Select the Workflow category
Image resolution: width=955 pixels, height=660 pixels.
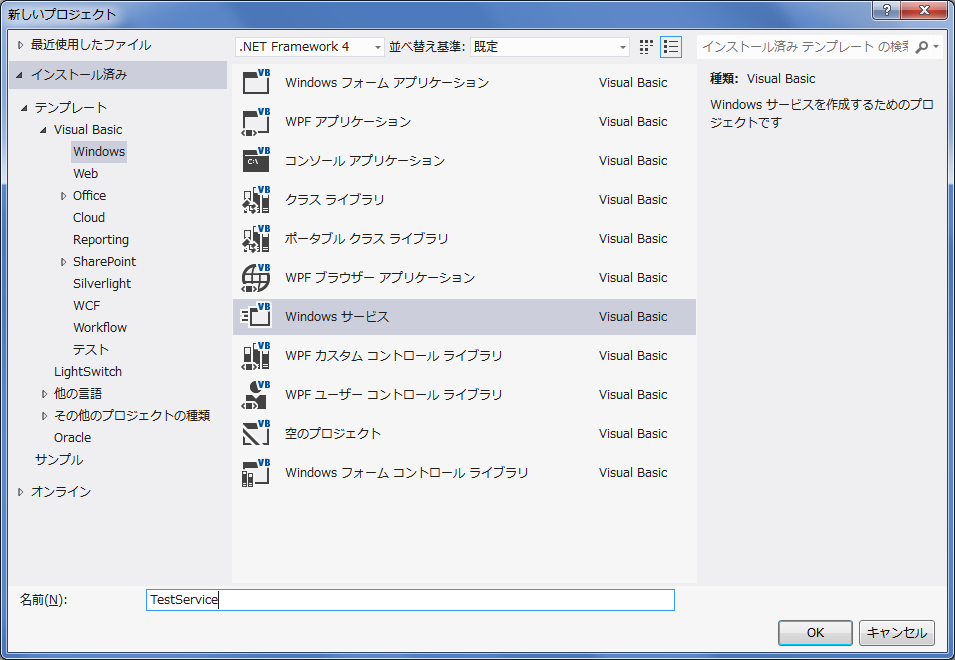click(100, 328)
